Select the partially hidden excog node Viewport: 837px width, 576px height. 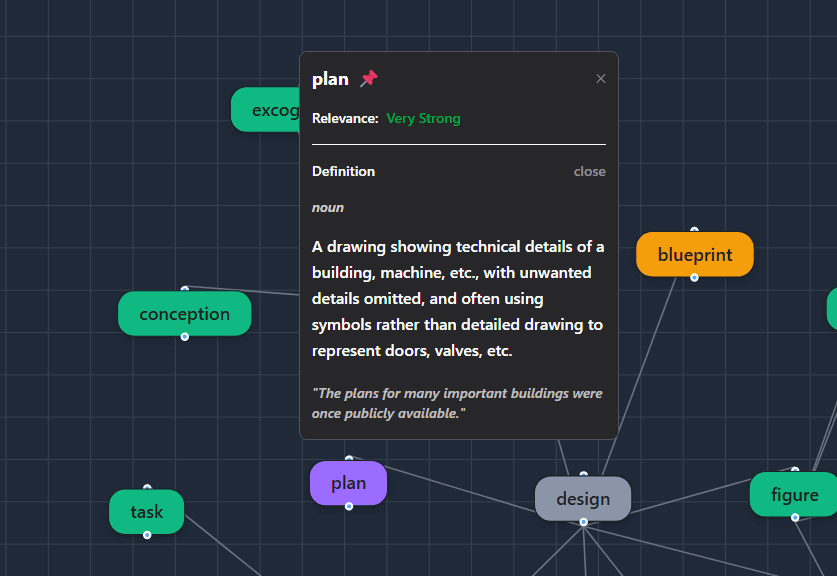[265, 110]
